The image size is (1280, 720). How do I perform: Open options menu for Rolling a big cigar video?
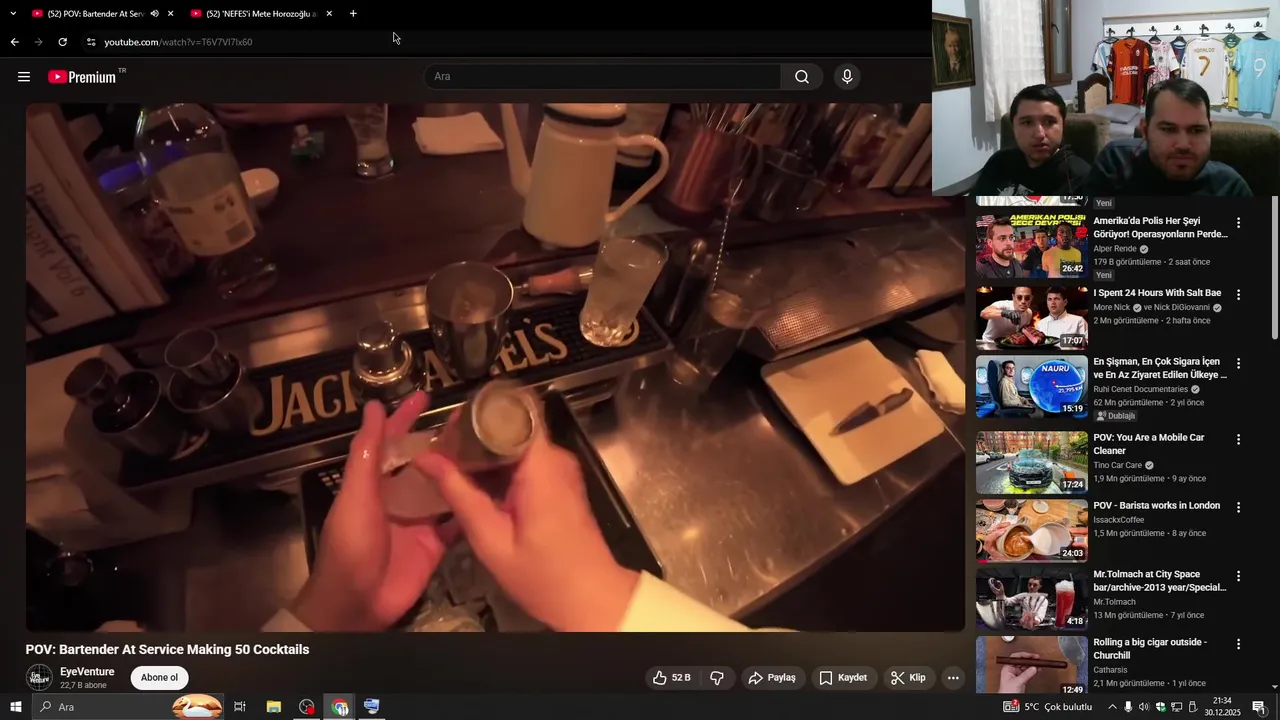pyautogui.click(x=1238, y=645)
